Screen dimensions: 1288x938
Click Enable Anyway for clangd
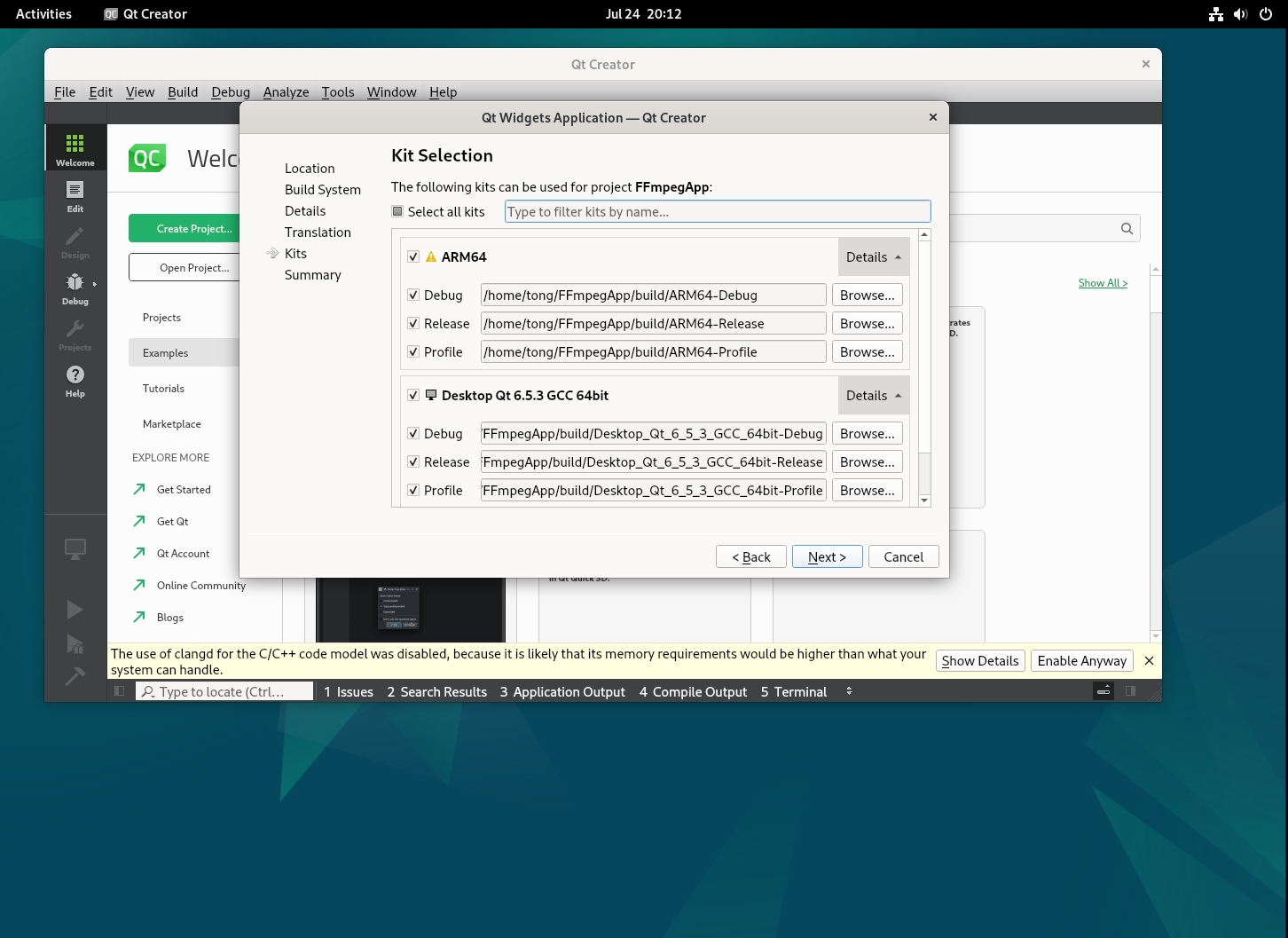pyautogui.click(x=1082, y=660)
